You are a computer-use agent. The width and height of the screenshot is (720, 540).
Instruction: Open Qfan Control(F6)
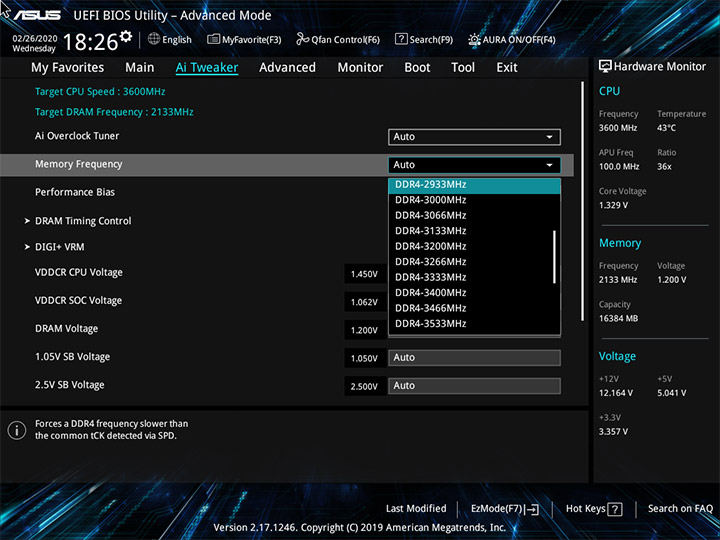pyautogui.click(x=338, y=39)
